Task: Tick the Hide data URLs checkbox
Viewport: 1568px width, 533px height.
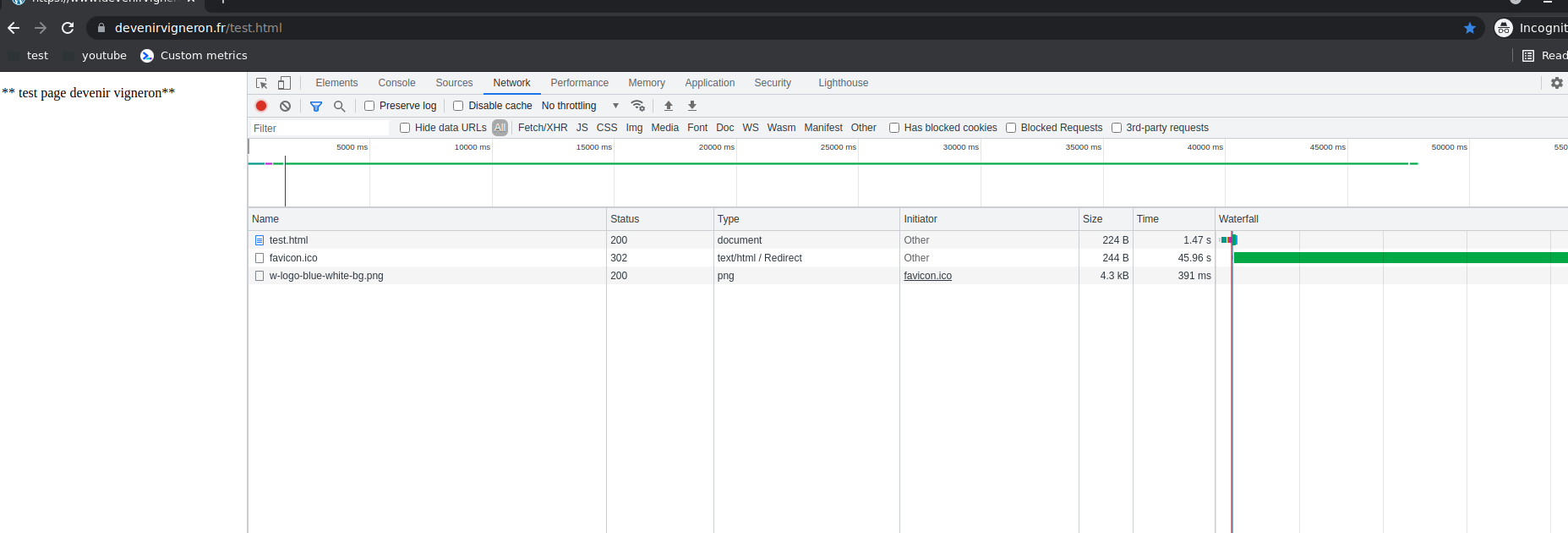Action: 405,128
